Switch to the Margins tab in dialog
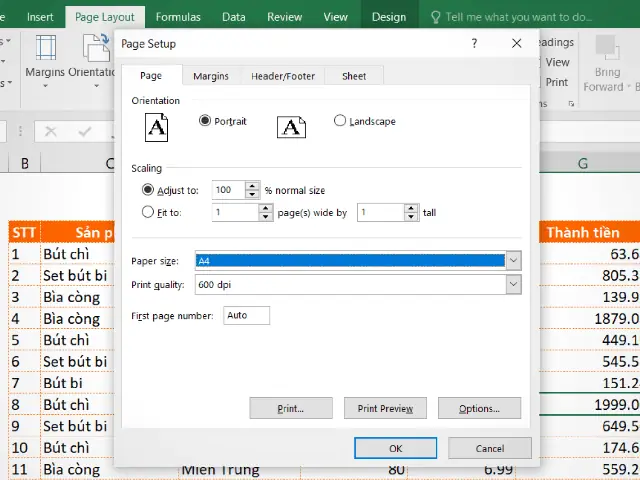The height and width of the screenshot is (480, 640). point(211,76)
